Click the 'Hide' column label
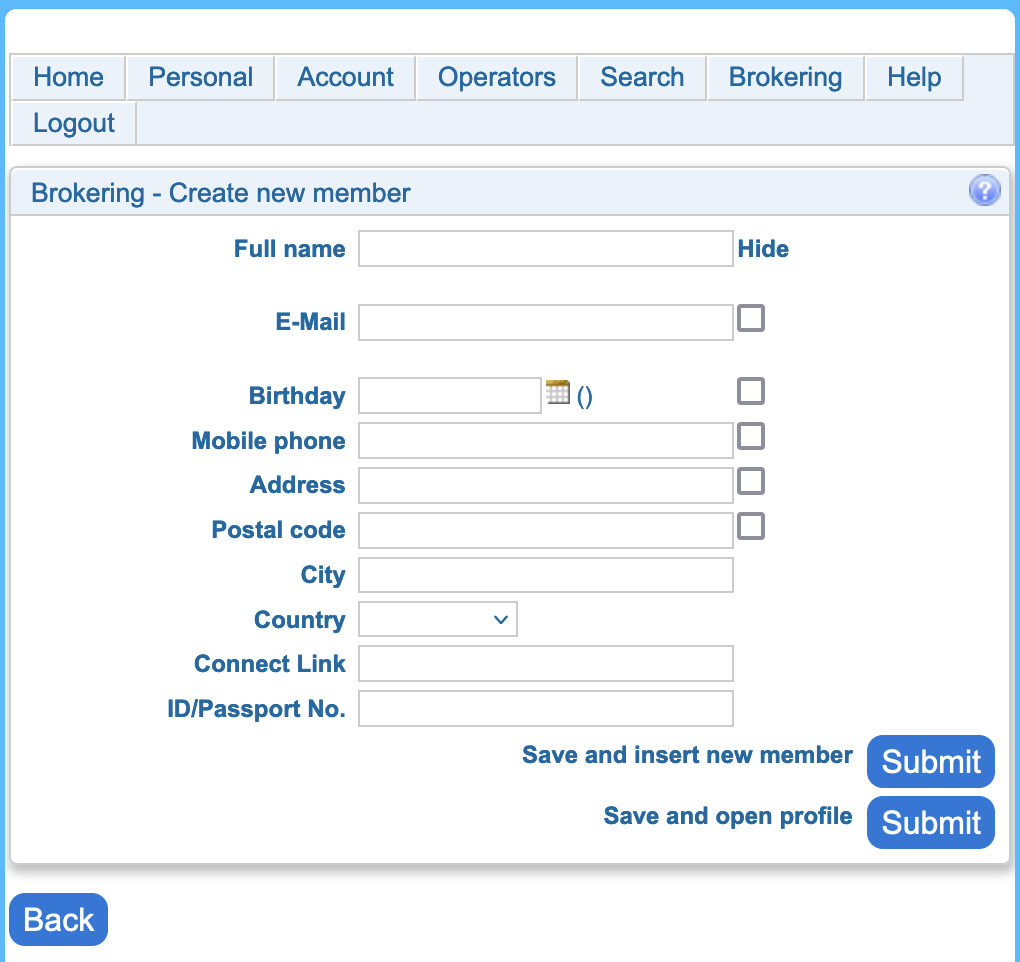 pyautogui.click(x=763, y=249)
